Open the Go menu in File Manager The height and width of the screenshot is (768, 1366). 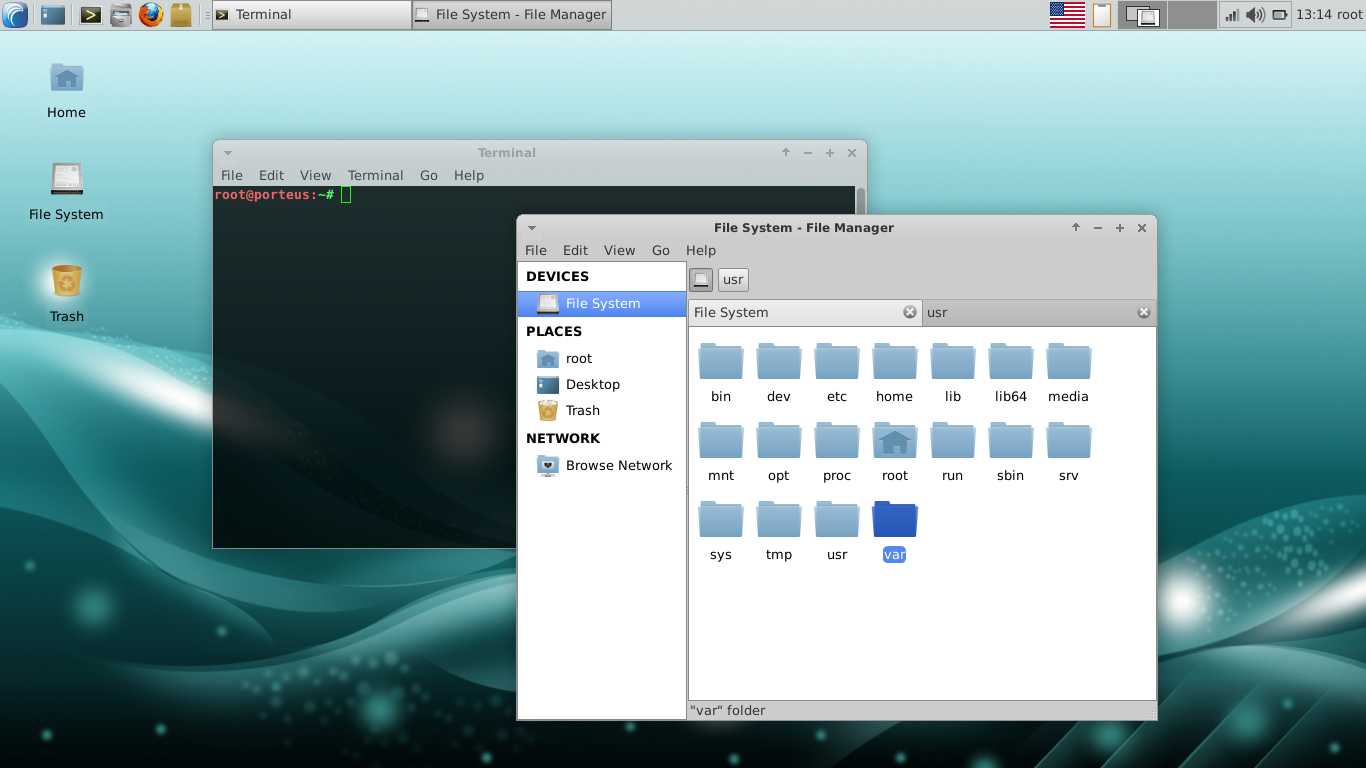pyautogui.click(x=660, y=250)
